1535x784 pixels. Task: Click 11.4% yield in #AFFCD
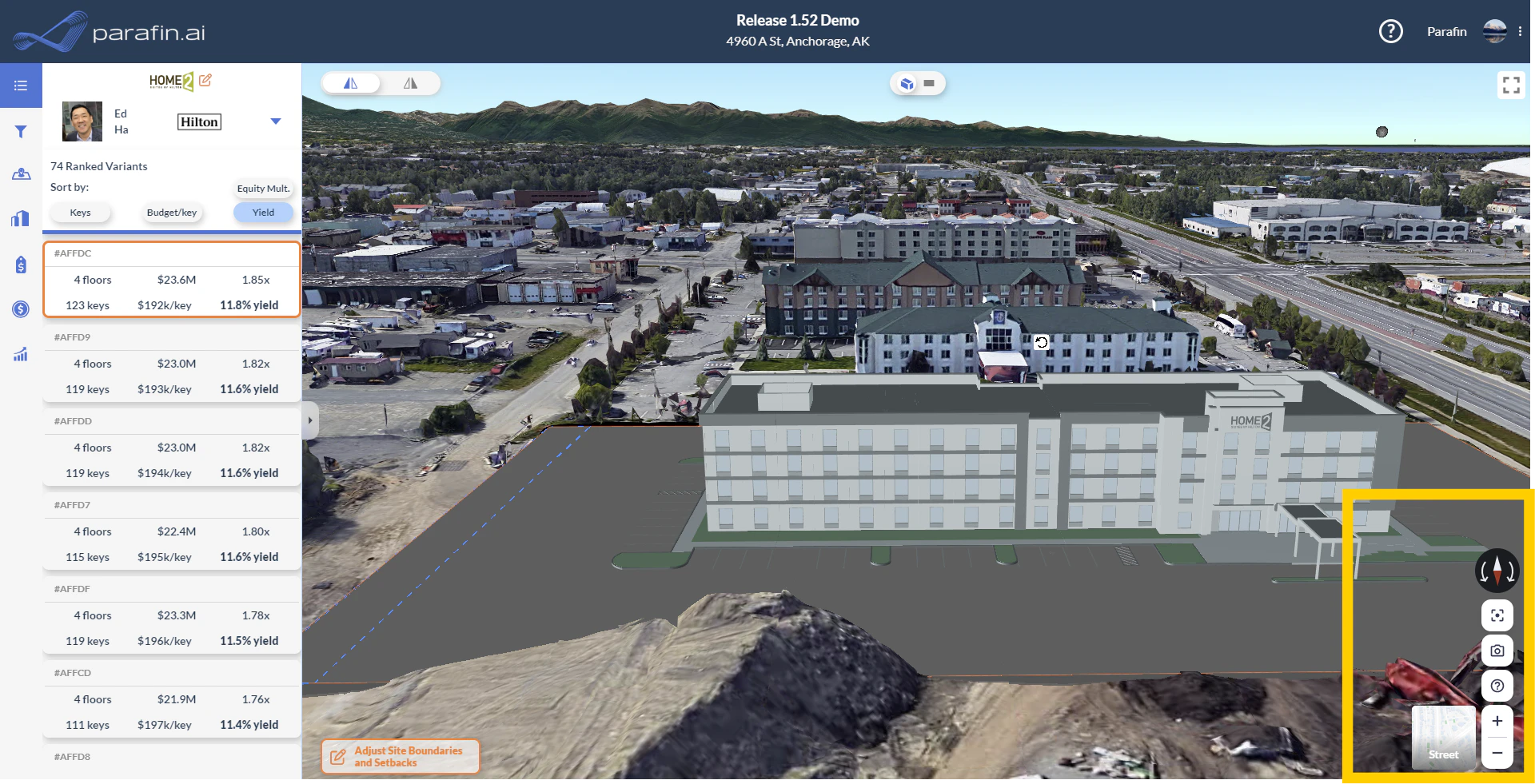click(249, 725)
